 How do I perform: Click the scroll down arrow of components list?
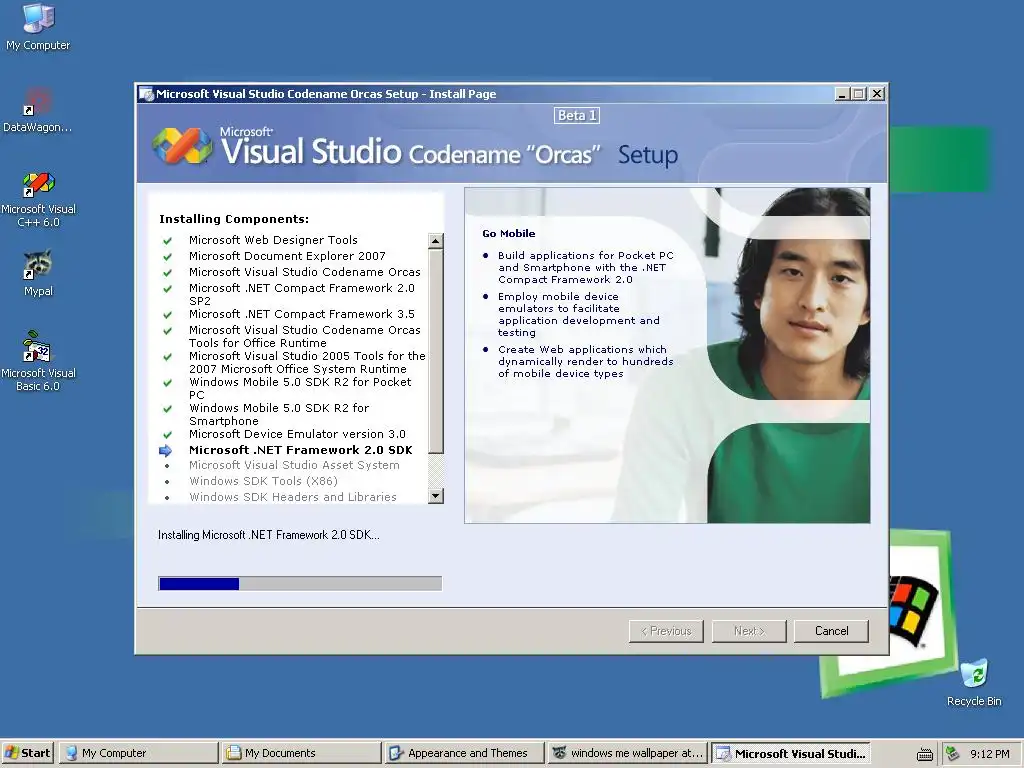click(436, 496)
